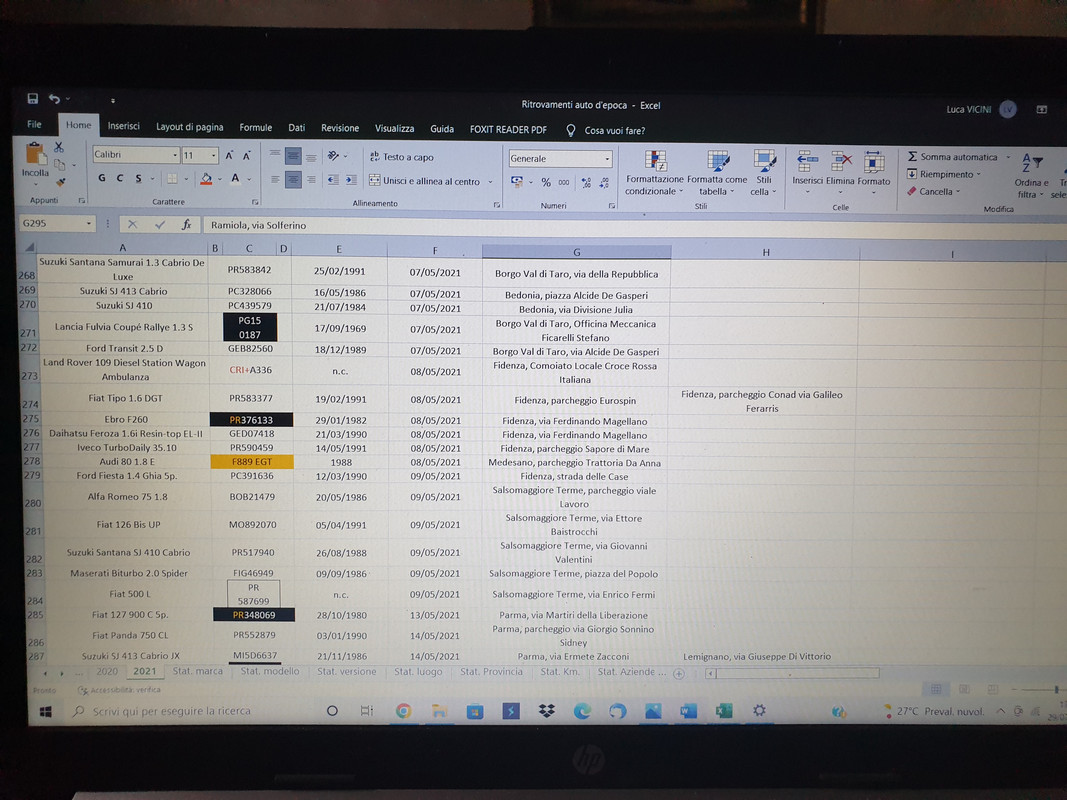This screenshot has height=800, width=1067.
Task: Insert function using fx button
Action: point(186,224)
